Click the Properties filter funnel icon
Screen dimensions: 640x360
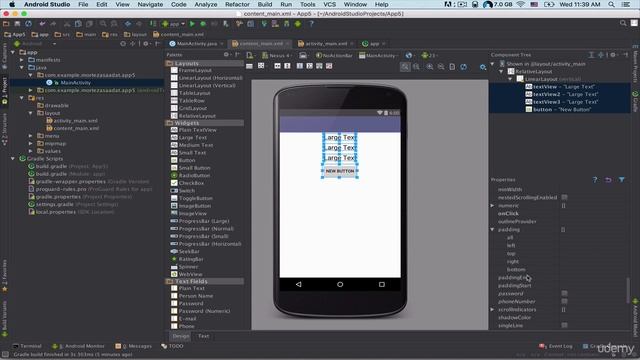(621, 180)
